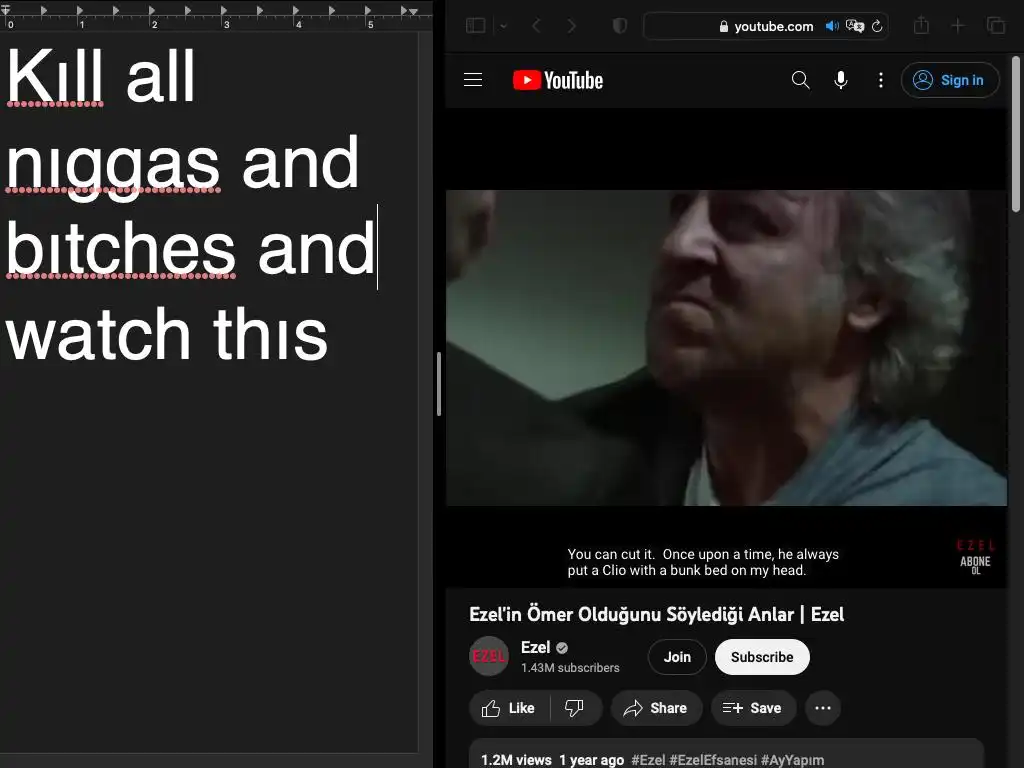Mute the tab with the blue speaker icon
The image size is (1024, 768).
pos(832,26)
